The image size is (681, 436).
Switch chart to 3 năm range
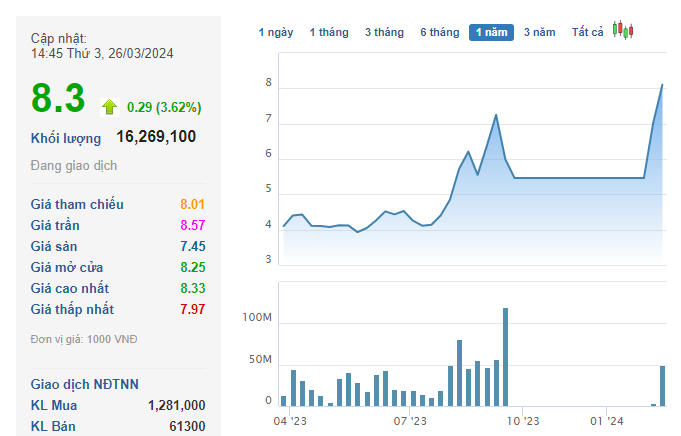pos(539,32)
